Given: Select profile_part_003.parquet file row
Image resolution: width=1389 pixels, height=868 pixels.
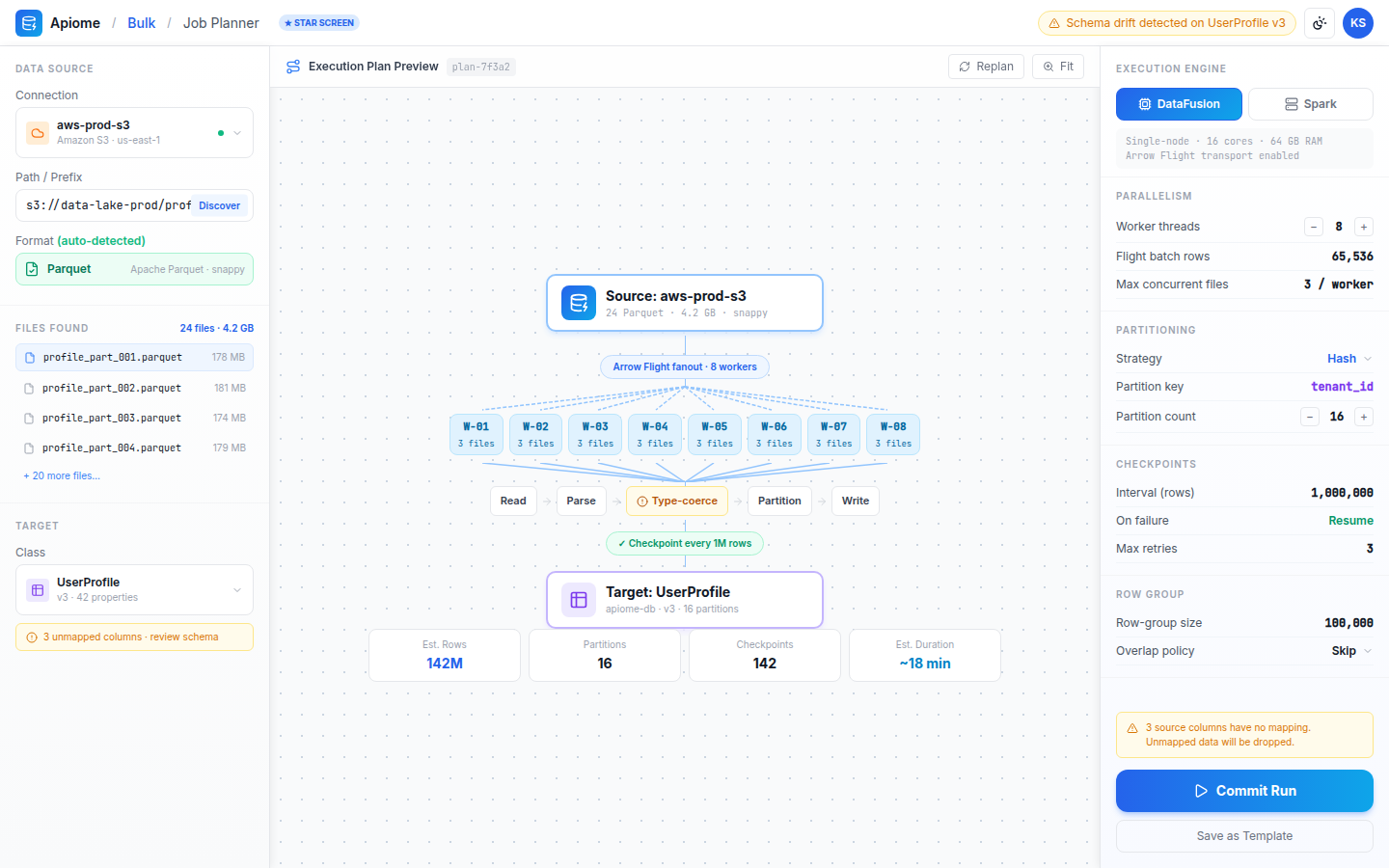Looking at the screenshot, I should point(134,418).
